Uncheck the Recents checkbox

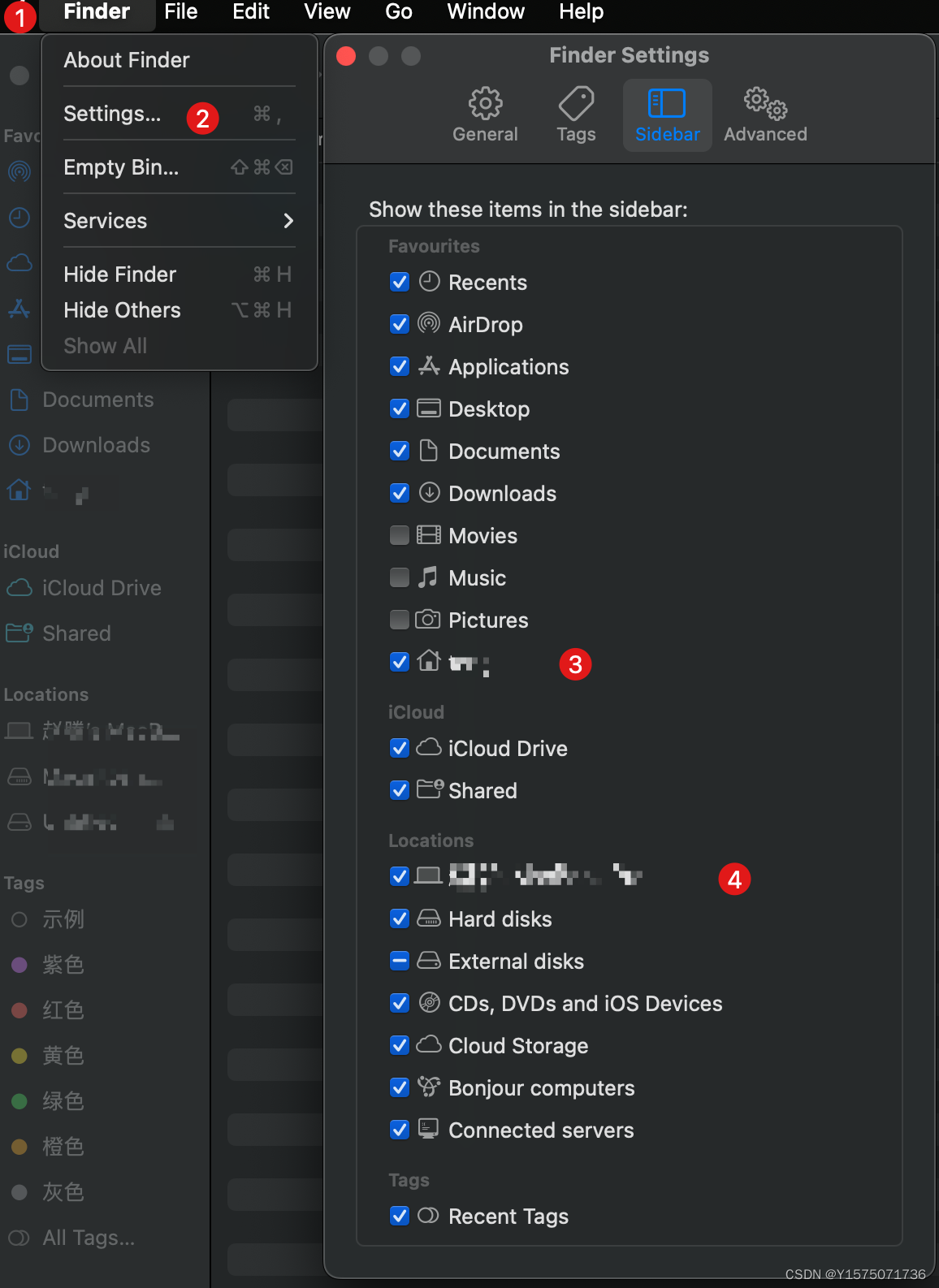pos(400,282)
